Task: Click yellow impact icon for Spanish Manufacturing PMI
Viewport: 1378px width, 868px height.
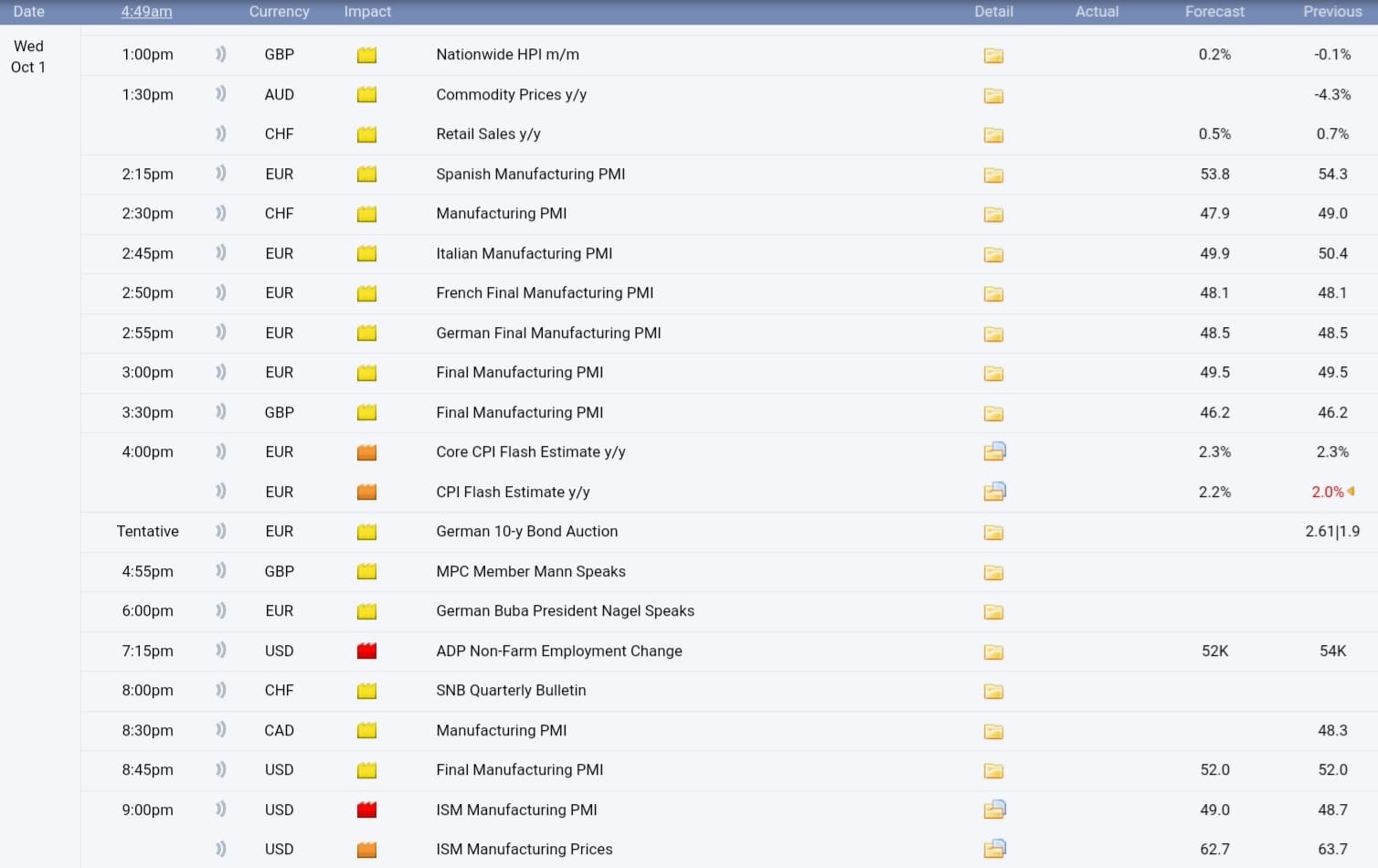Action: coord(366,175)
